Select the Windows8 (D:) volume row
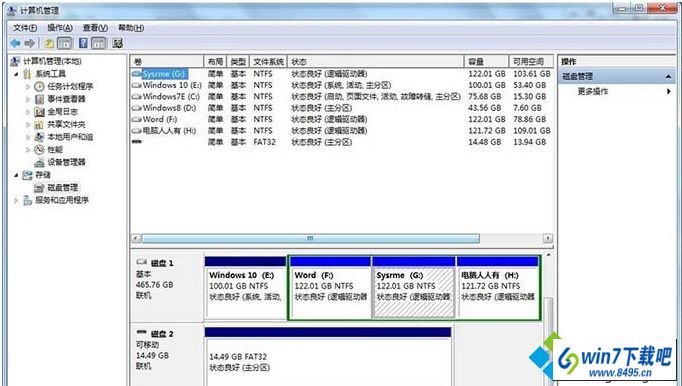Screen dimensions: 682x386 342,108
